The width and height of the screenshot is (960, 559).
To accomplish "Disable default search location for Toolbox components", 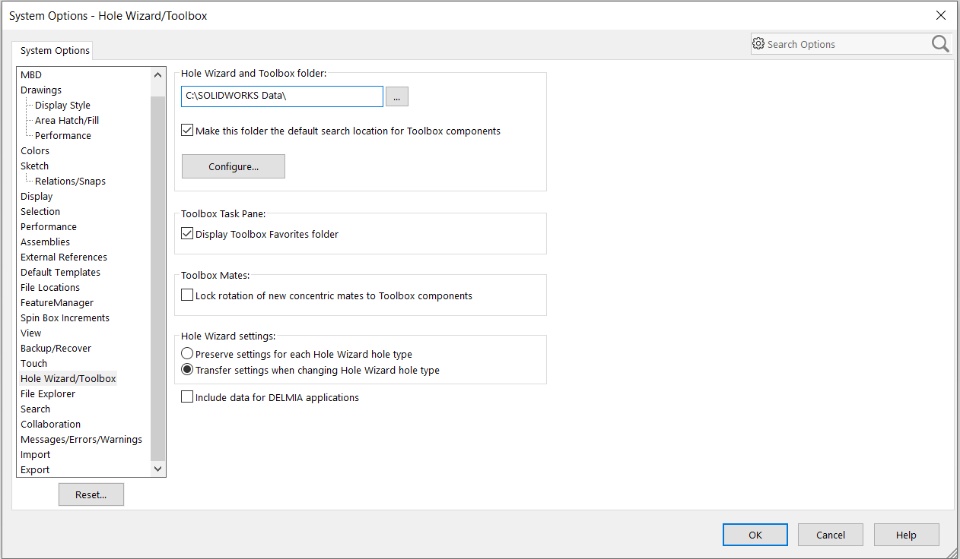I will coord(187,130).
